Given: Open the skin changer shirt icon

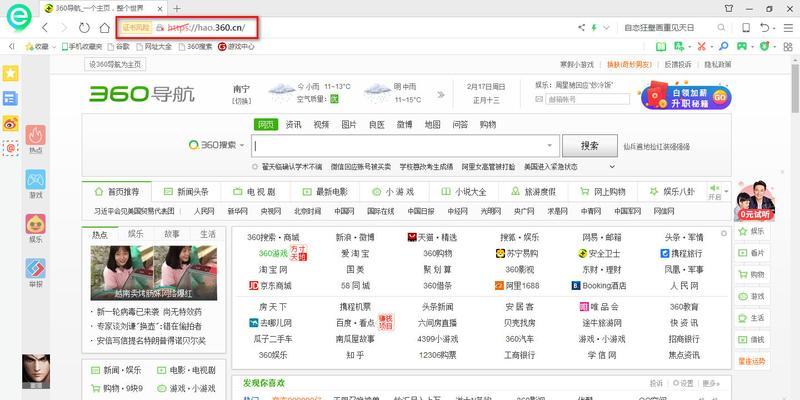Looking at the screenshot, I should tap(729, 9).
